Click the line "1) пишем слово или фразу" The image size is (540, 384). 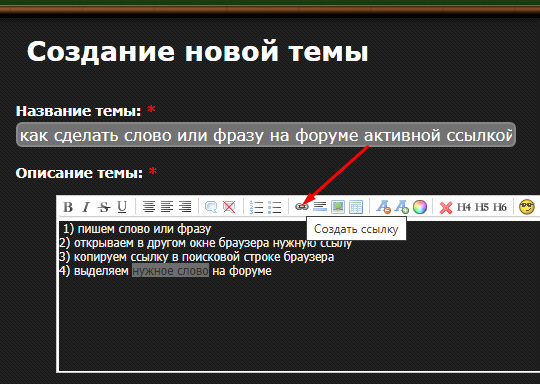(x=137, y=229)
